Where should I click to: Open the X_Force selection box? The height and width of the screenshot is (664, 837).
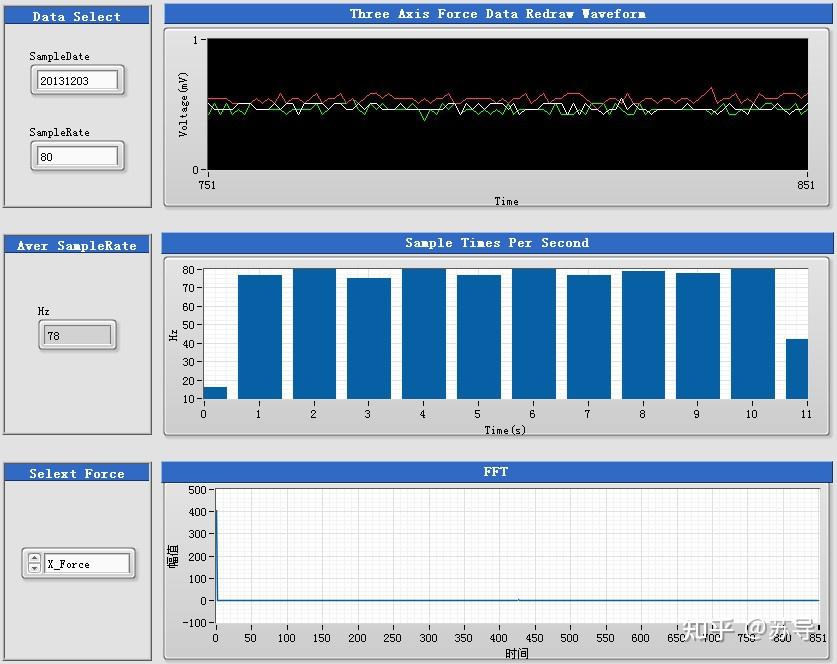[87, 564]
